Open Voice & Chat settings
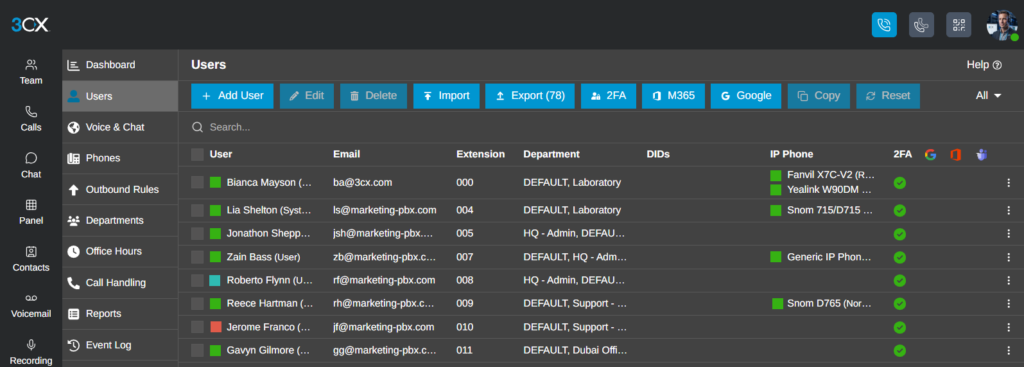The width and height of the screenshot is (1024, 367). [x=120, y=127]
